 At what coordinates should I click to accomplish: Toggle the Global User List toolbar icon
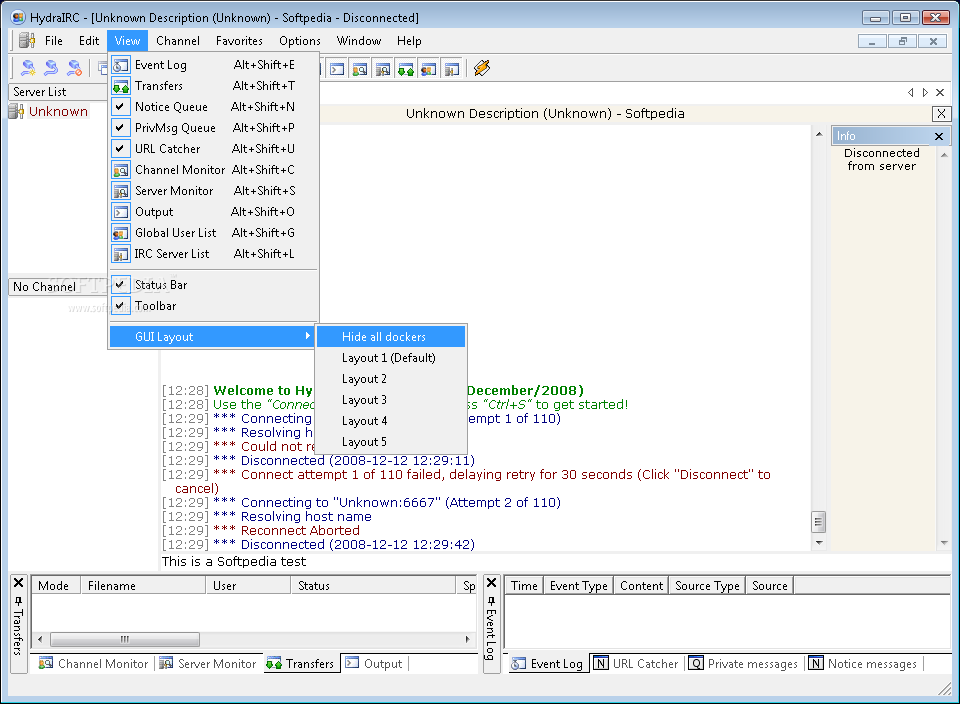click(429, 69)
